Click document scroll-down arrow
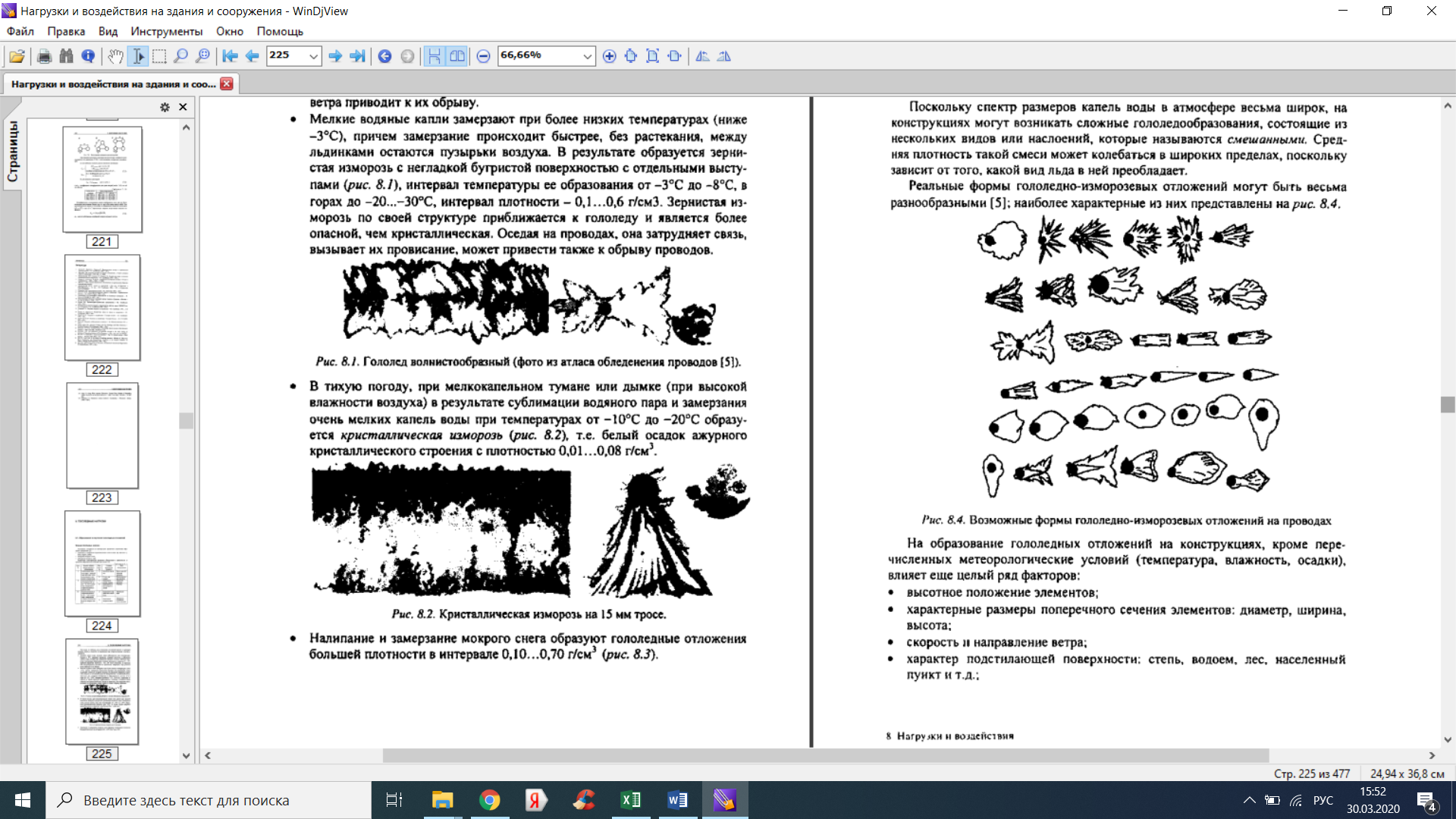Image resolution: width=1456 pixels, height=819 pixels. 1448,739
